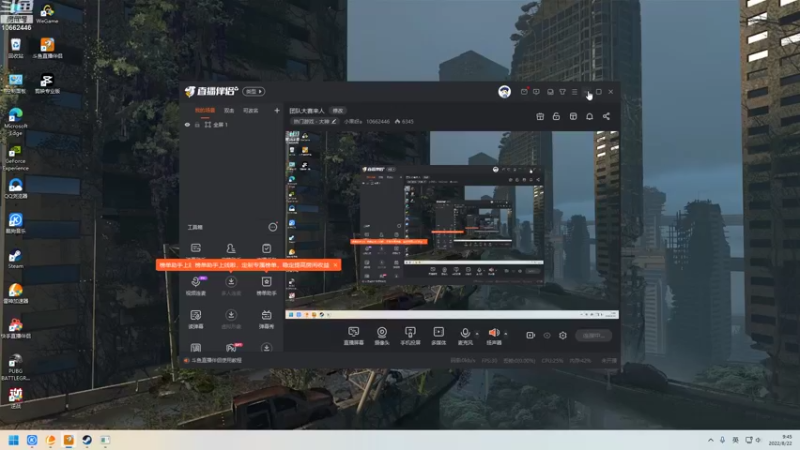Open 斗鱼直播伴侣使用教程 tutorial link

pos(216,360)
